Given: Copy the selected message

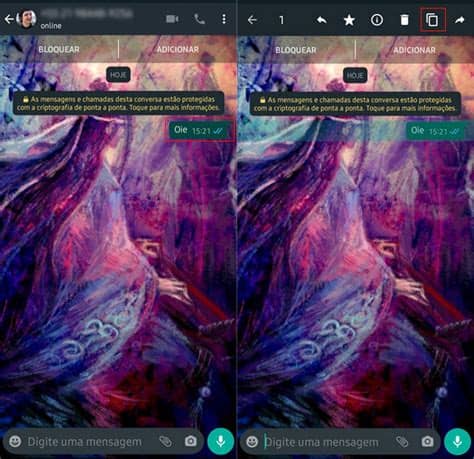Looking at the screenshot, I should pos(432,20).
